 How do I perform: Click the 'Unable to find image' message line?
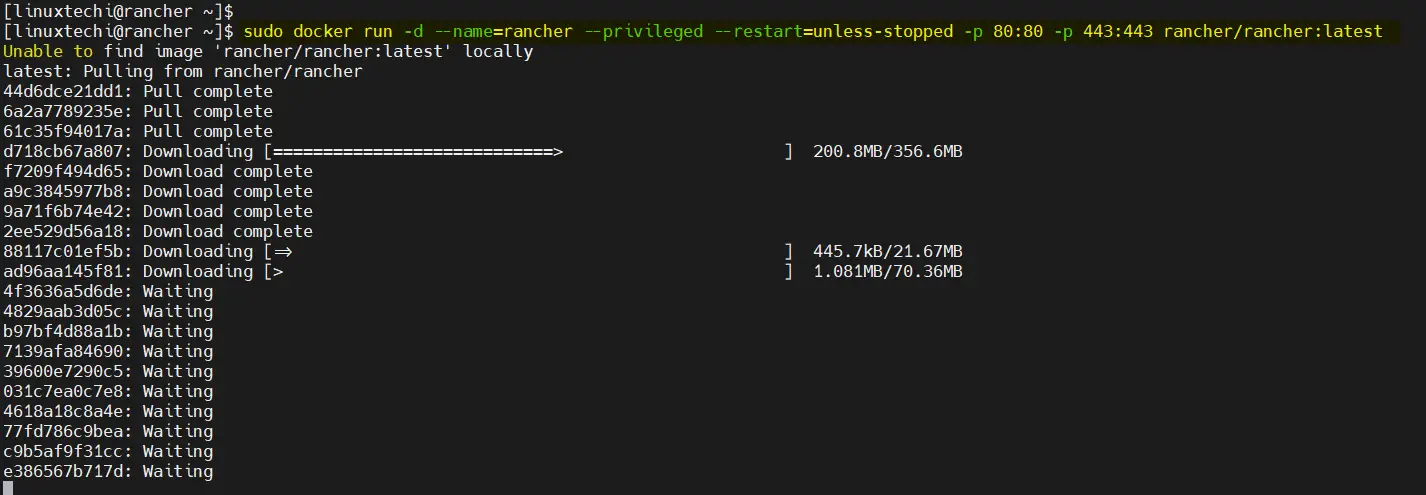point(268,51)
